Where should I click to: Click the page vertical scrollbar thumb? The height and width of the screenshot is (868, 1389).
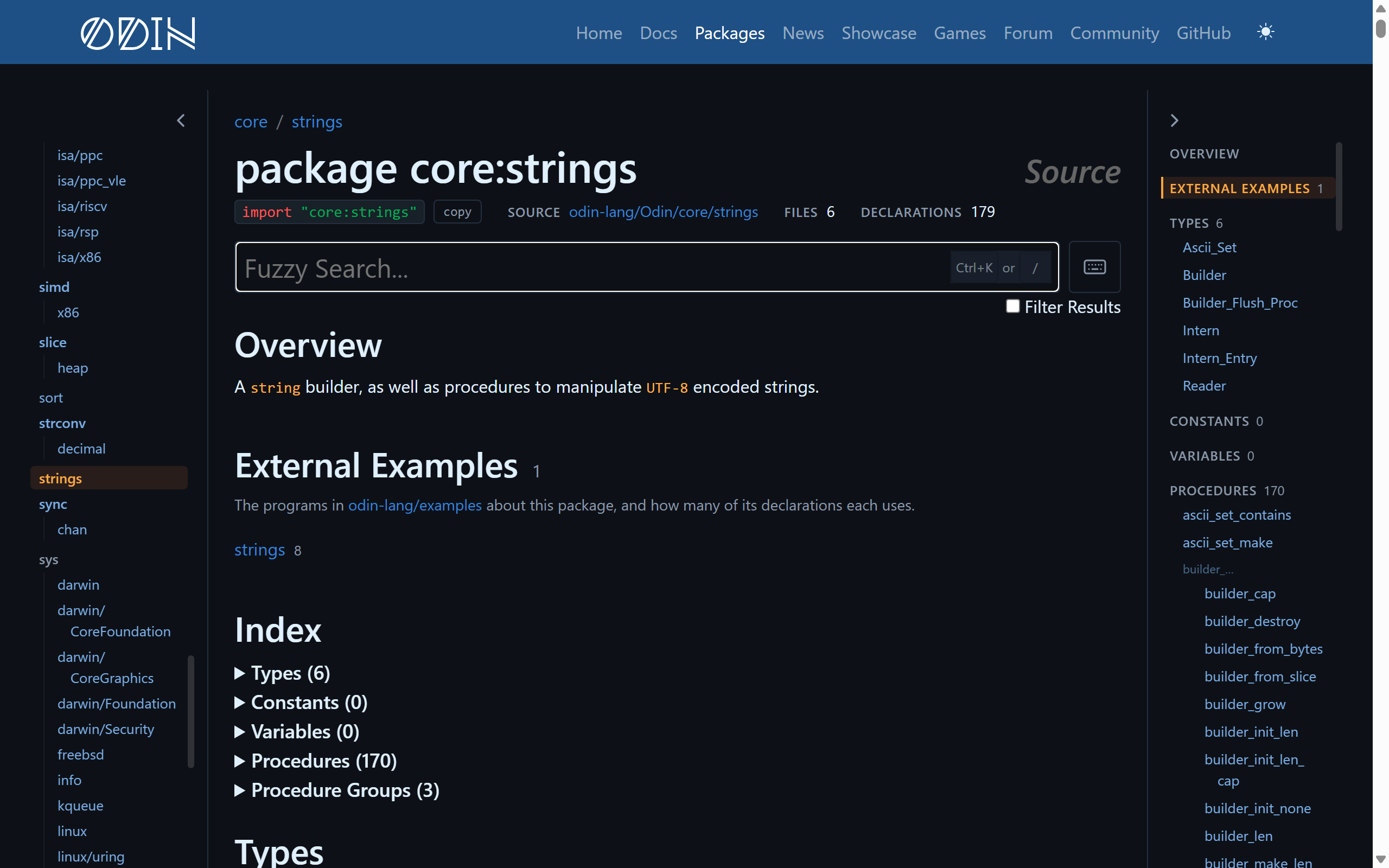1381,28
